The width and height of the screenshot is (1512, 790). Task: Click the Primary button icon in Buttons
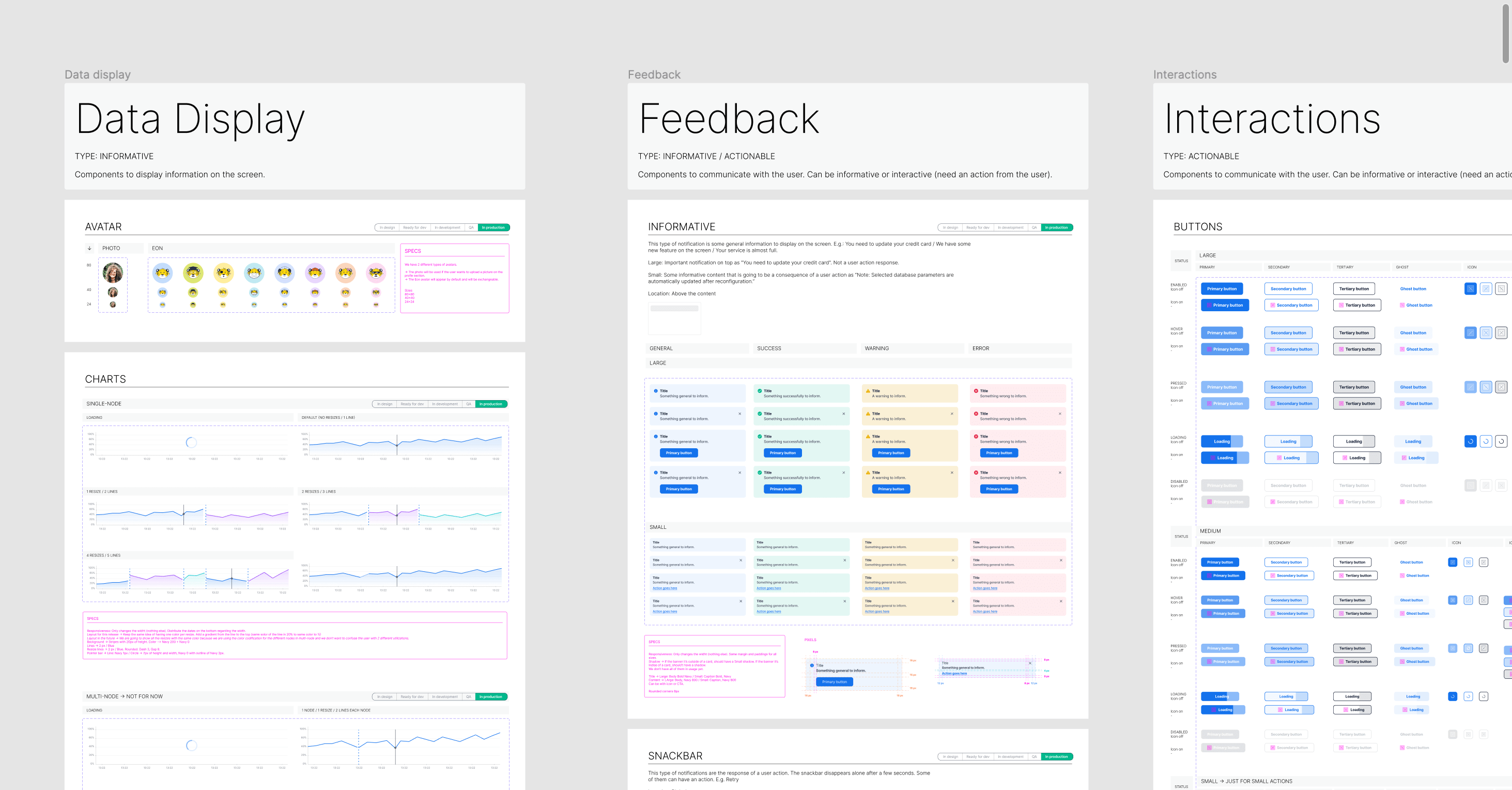tap(1467, 290)
